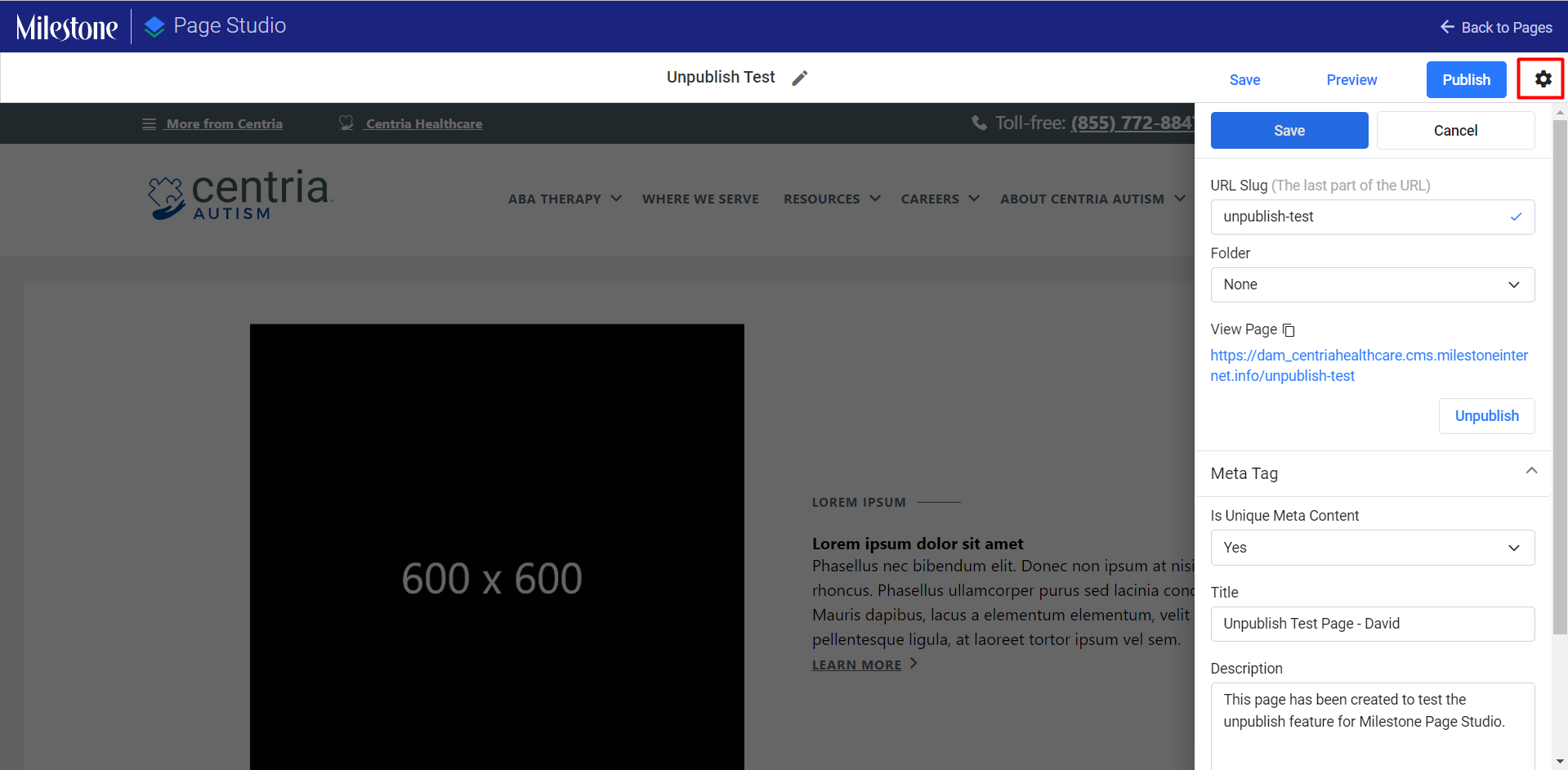Open the Is Unique Meta Content dropdown

click(x=1372, y=548)
